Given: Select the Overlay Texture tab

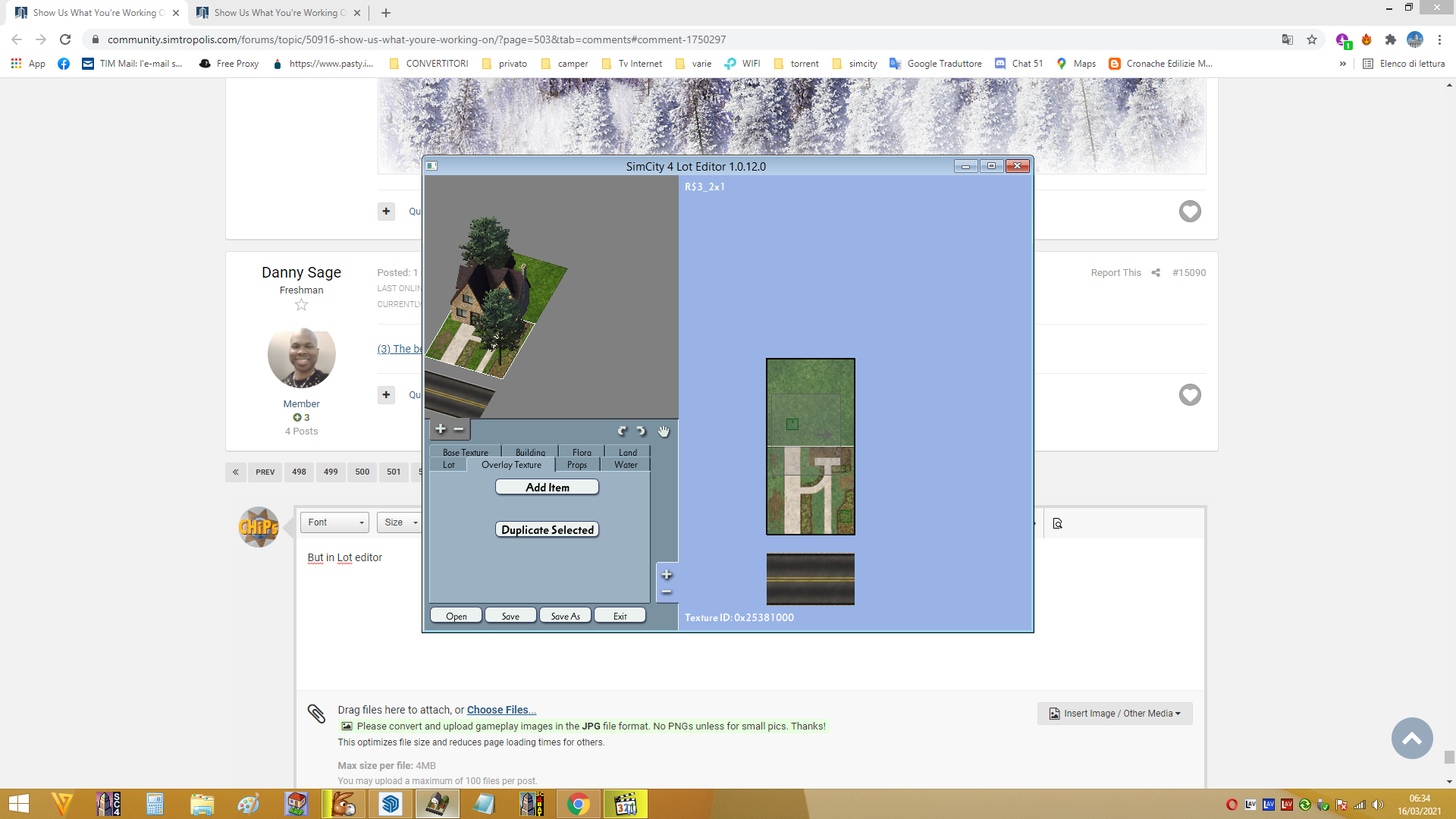Looking at the screenshot, I should pyautogui.click(x=511, y=465).
